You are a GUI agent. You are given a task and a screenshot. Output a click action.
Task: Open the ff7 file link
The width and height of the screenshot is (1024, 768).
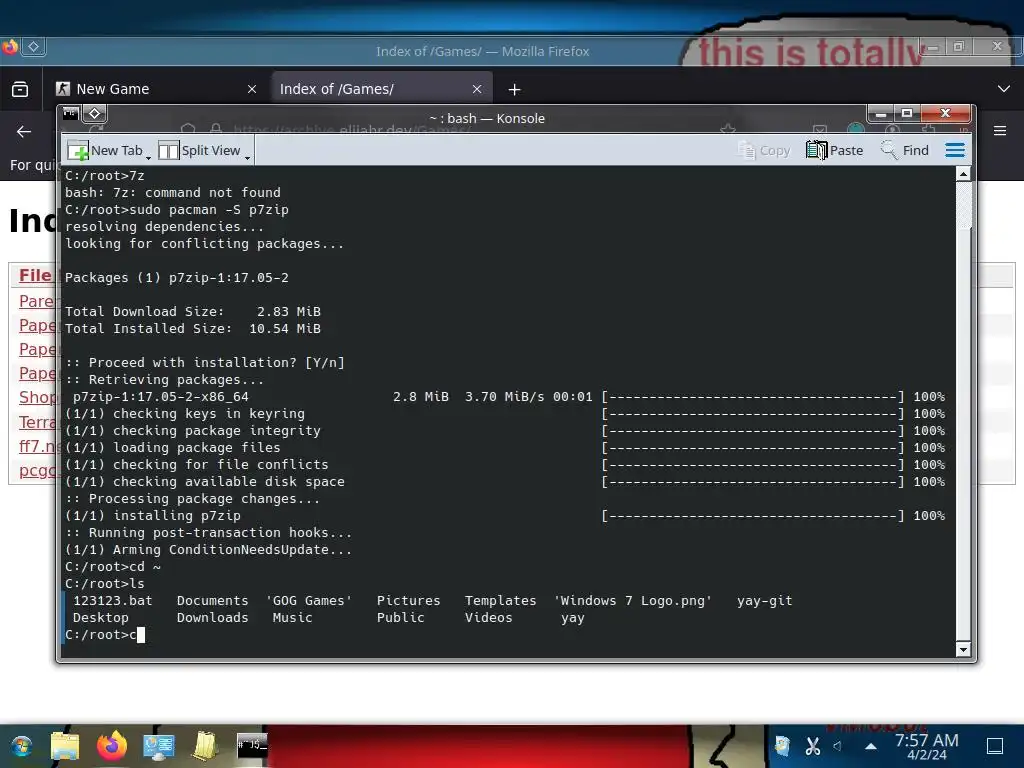pyautogui.click(x=38, y=446)
